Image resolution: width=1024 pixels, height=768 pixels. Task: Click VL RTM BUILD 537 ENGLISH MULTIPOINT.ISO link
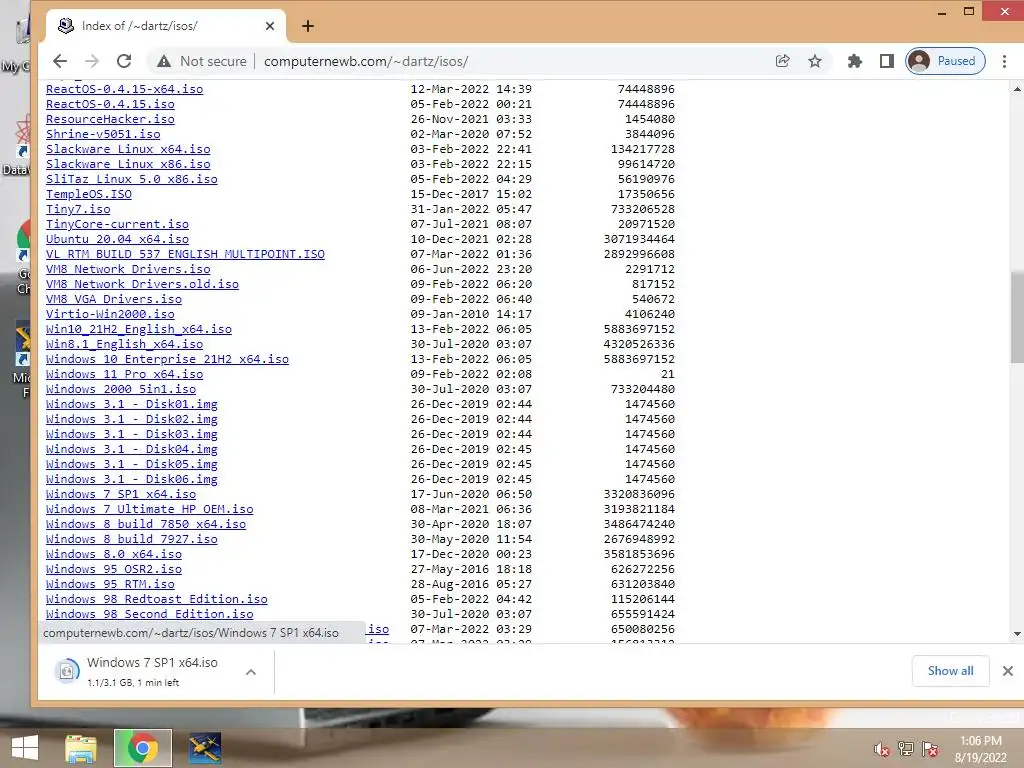coord(185,254)
